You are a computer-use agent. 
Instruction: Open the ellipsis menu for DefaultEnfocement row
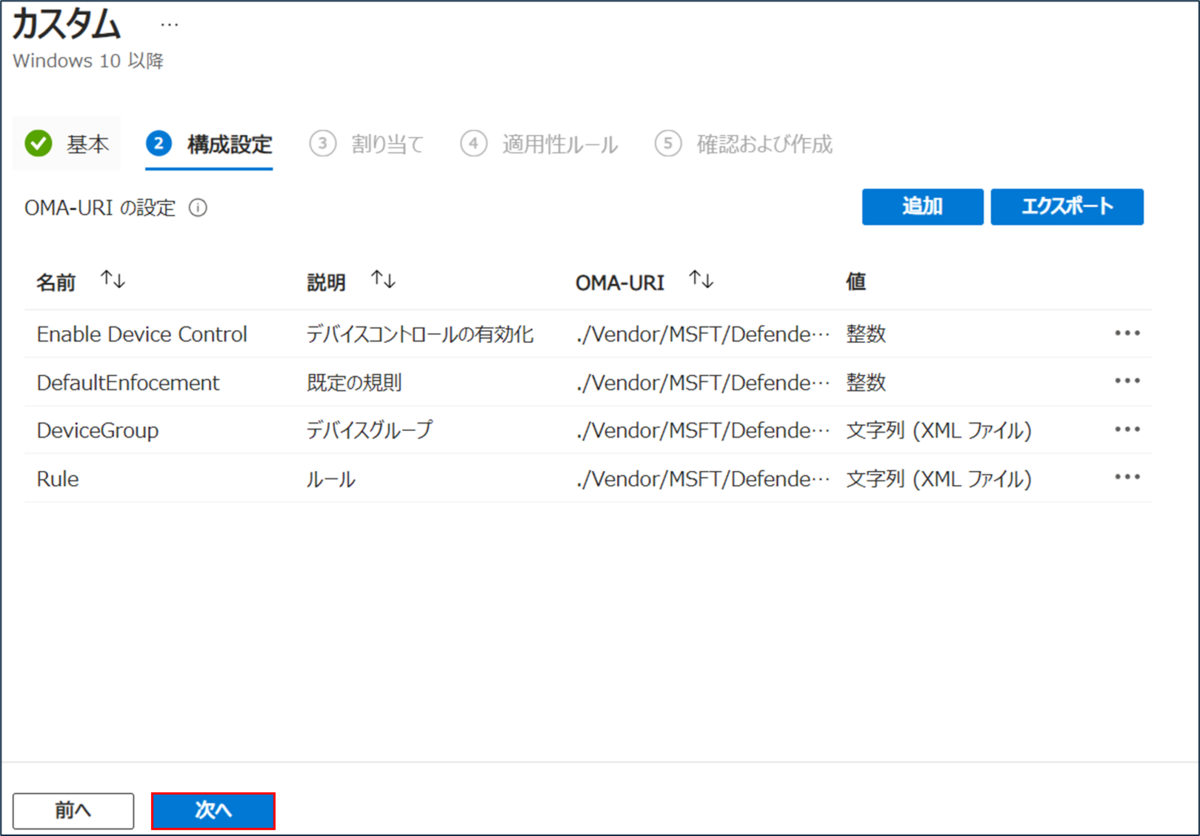click(x=1127, y=382)
